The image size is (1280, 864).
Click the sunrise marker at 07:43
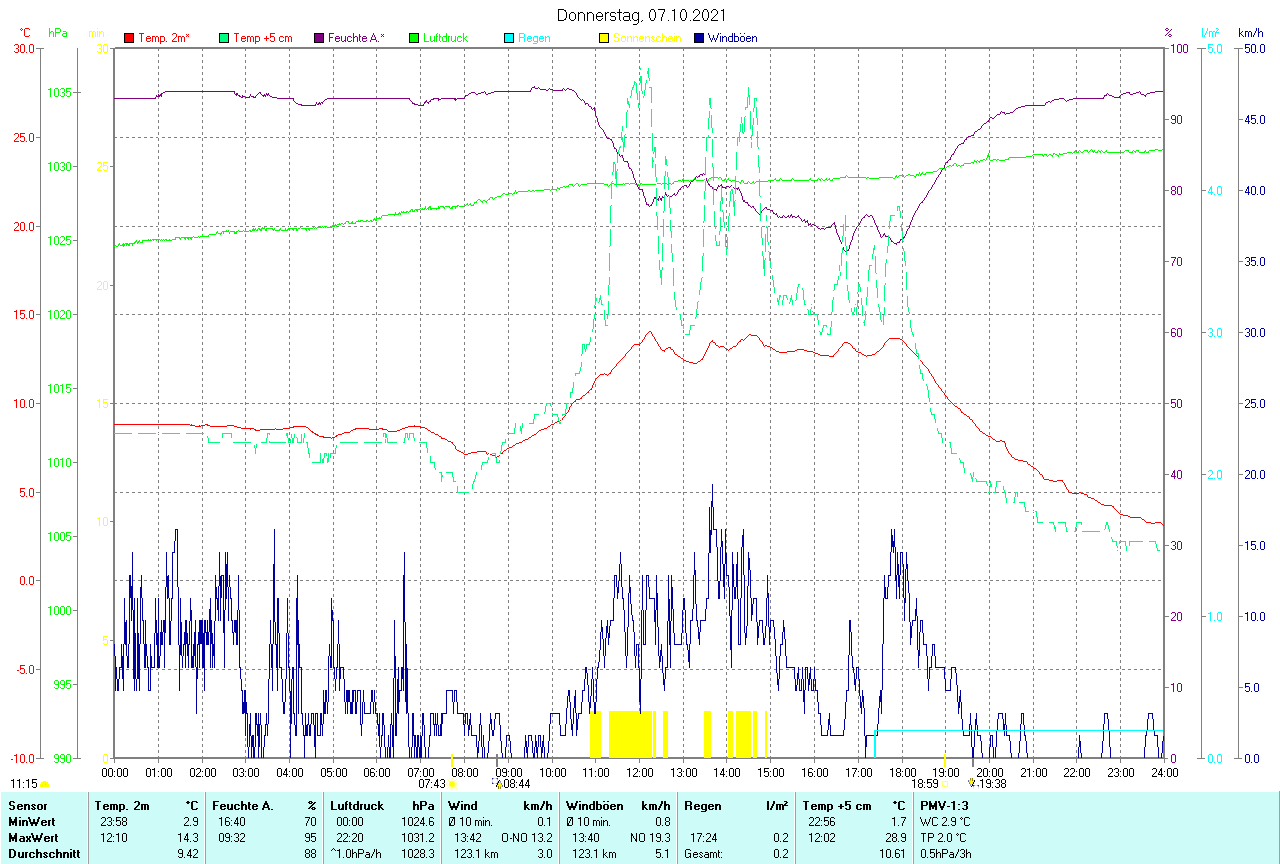coord(452,784)
